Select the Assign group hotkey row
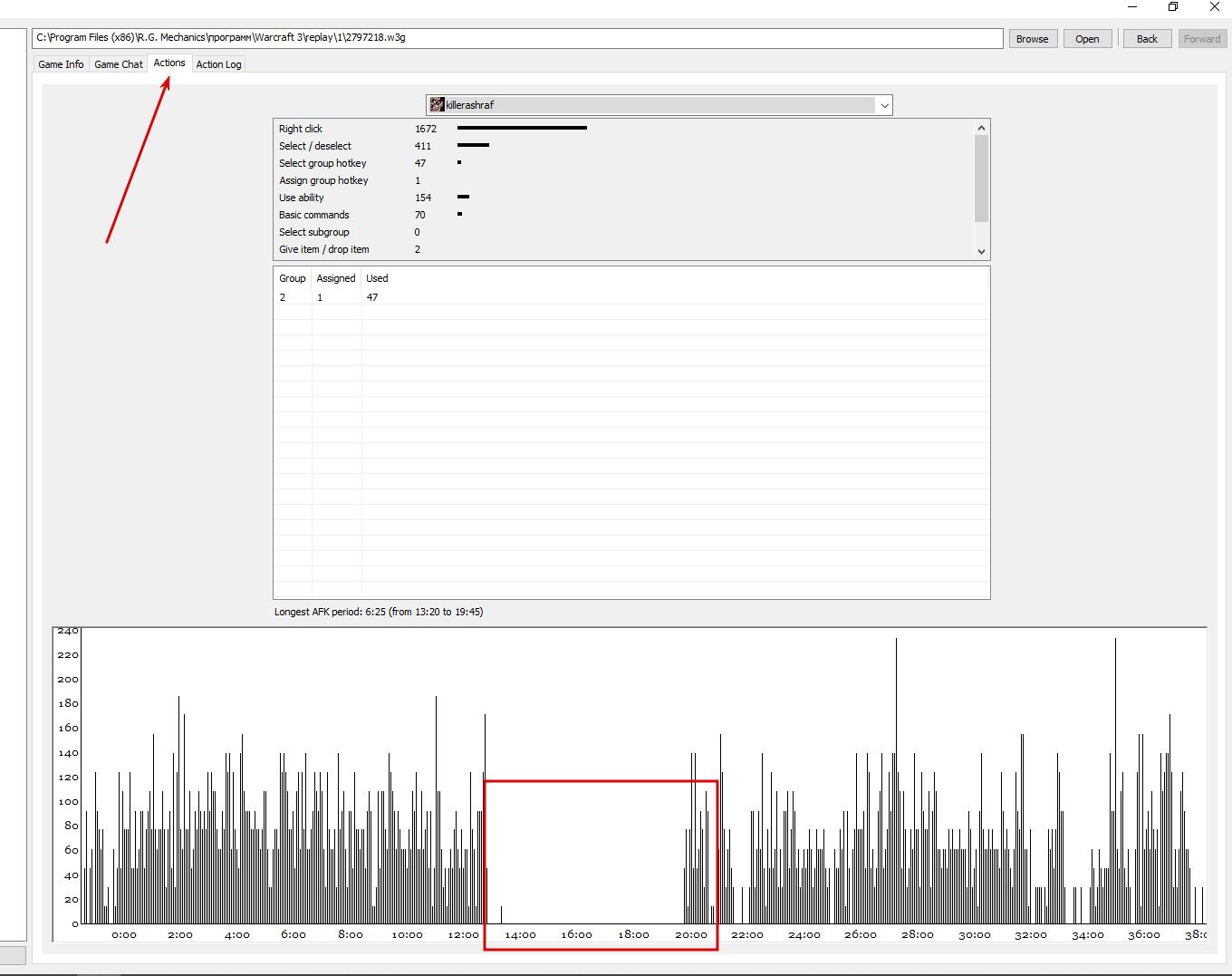Image resolution: width=1232 pixels, height=976 pixels. 623,180
